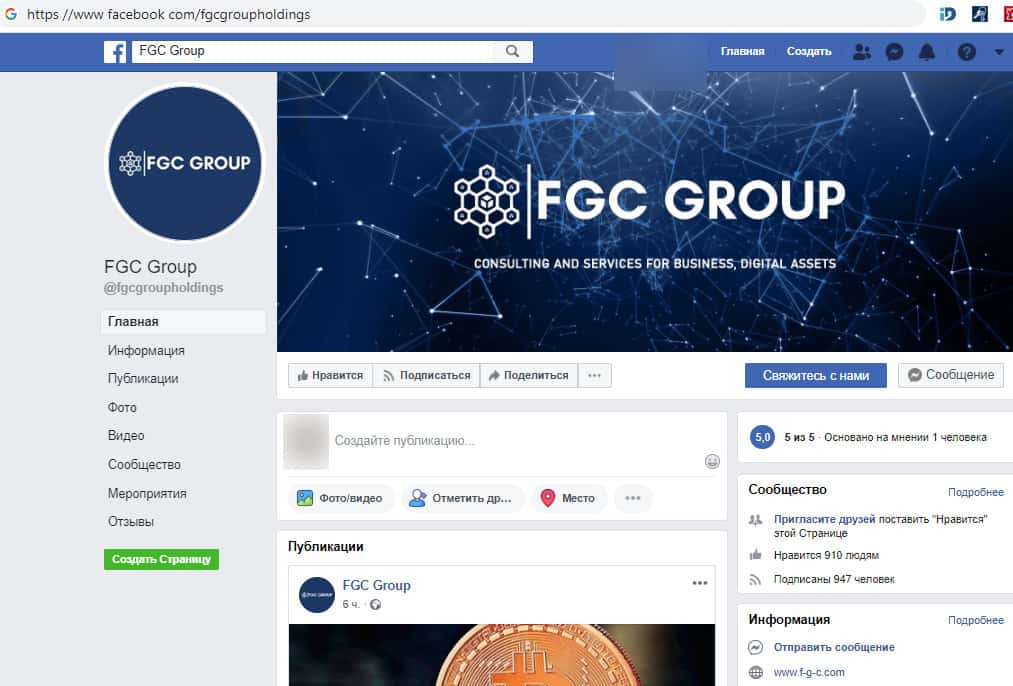Click the search magnifier icon
Viewport: 1013px width, 686px height.
(x=512, y=52)
